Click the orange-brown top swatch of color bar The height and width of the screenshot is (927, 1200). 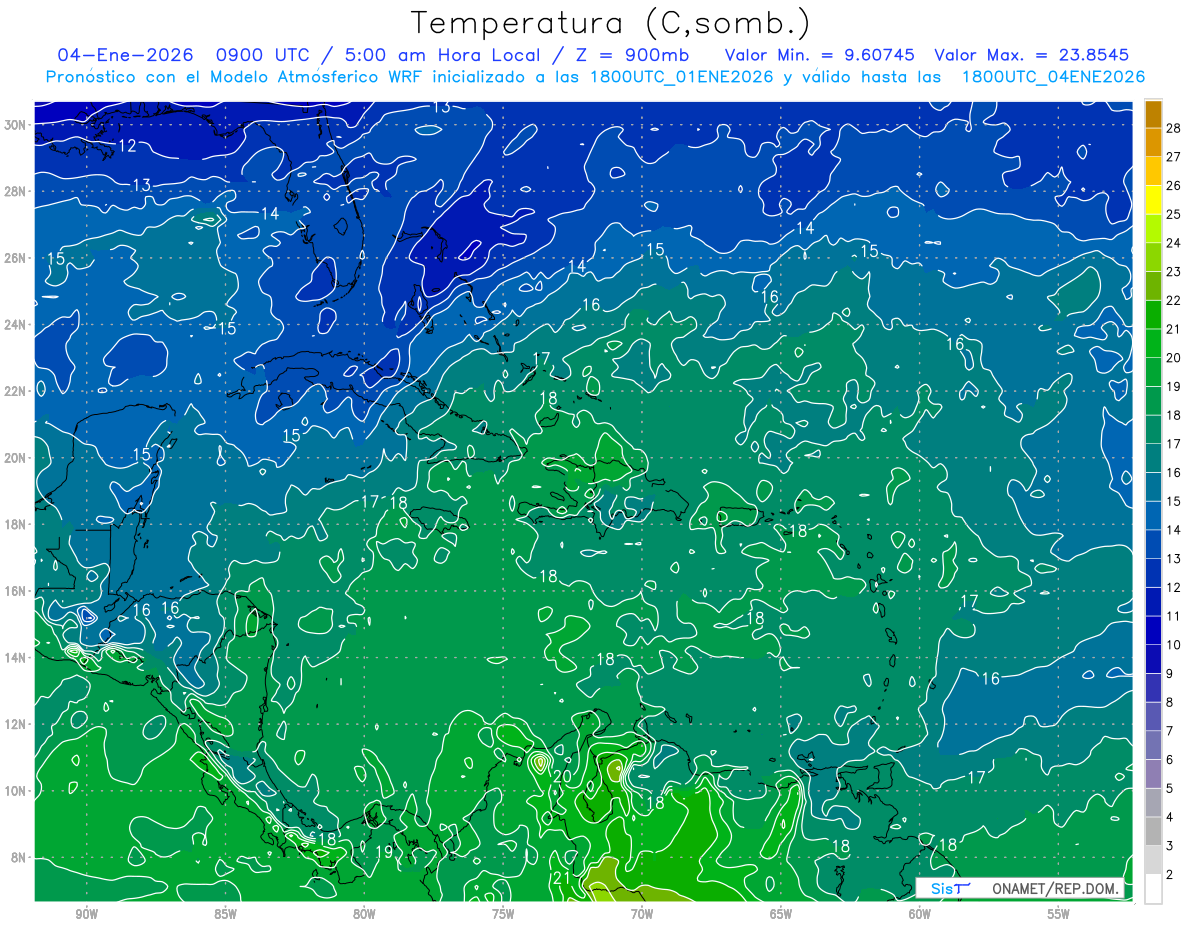[x=1153, y=114]
